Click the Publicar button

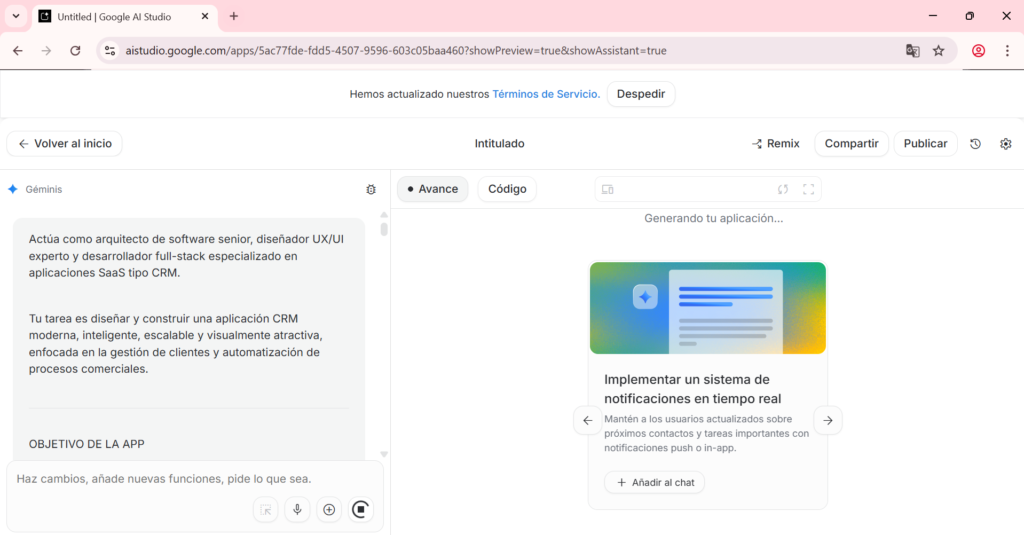point(925,144)
